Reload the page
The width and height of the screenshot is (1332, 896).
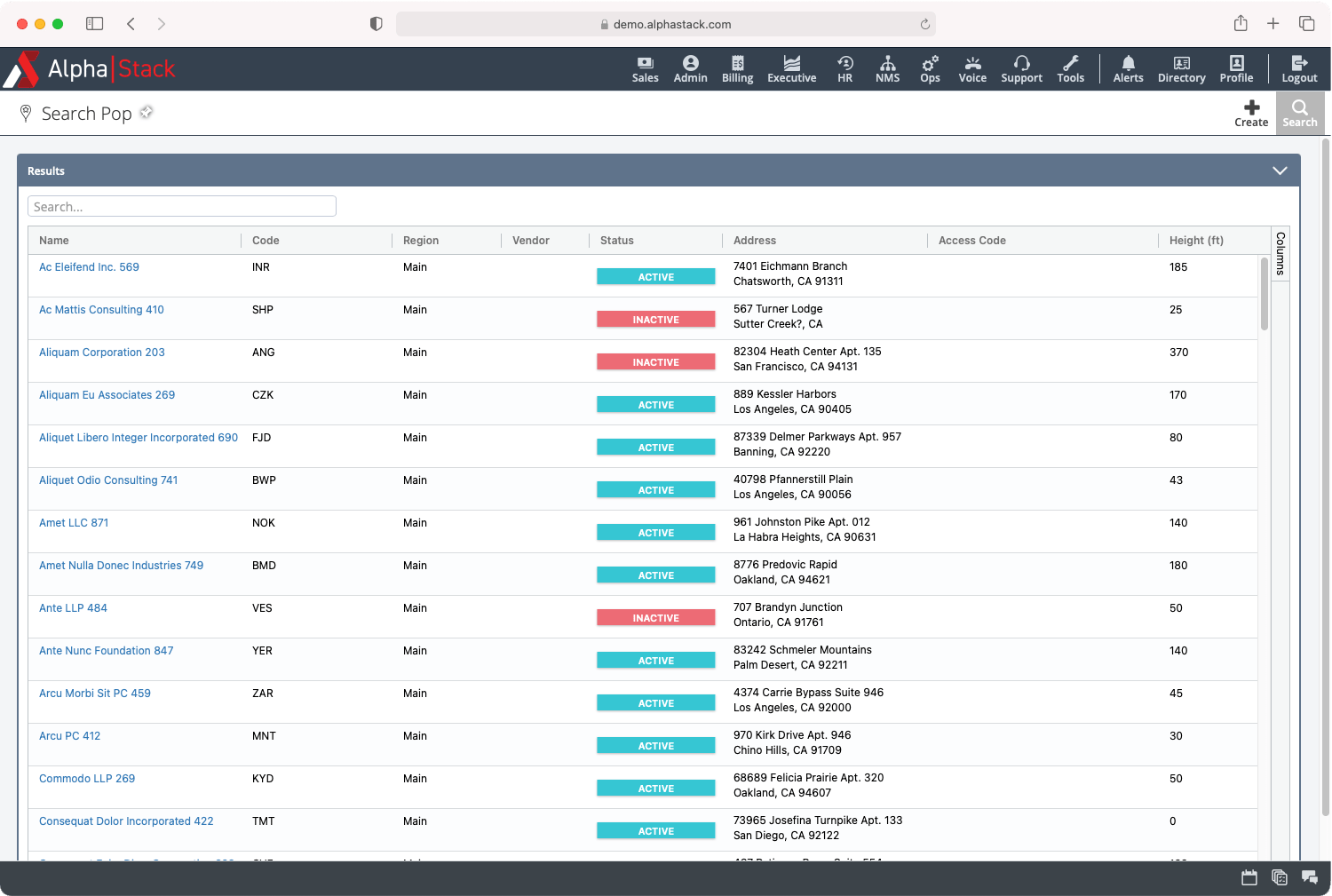[924, 24]
